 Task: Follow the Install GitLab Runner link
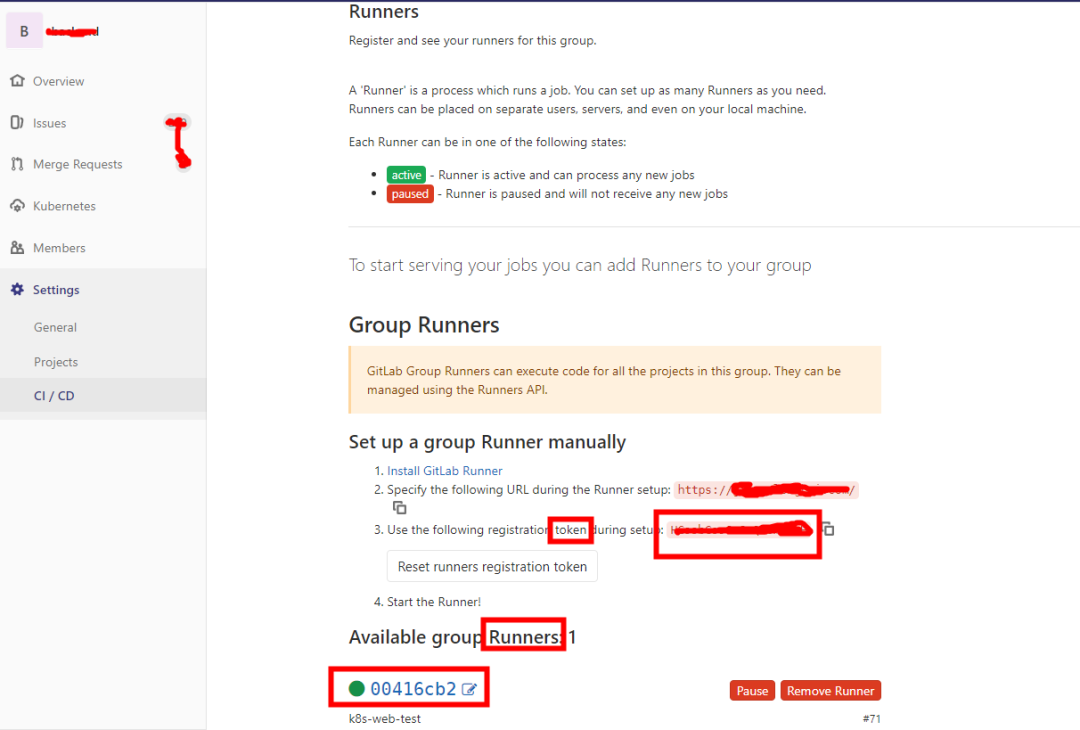[444, 470]
